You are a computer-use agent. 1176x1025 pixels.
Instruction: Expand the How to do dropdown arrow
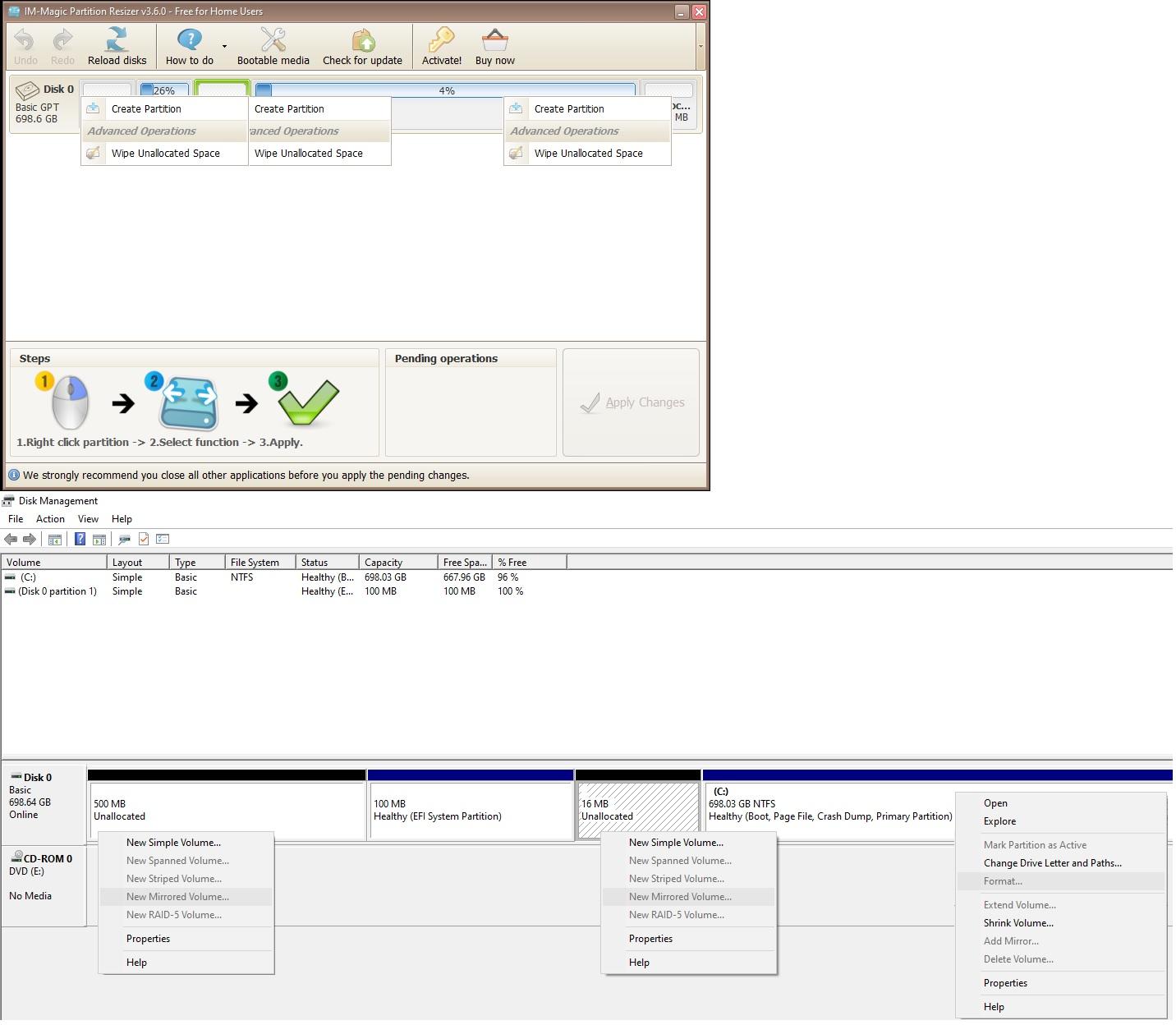click(224, 47)
